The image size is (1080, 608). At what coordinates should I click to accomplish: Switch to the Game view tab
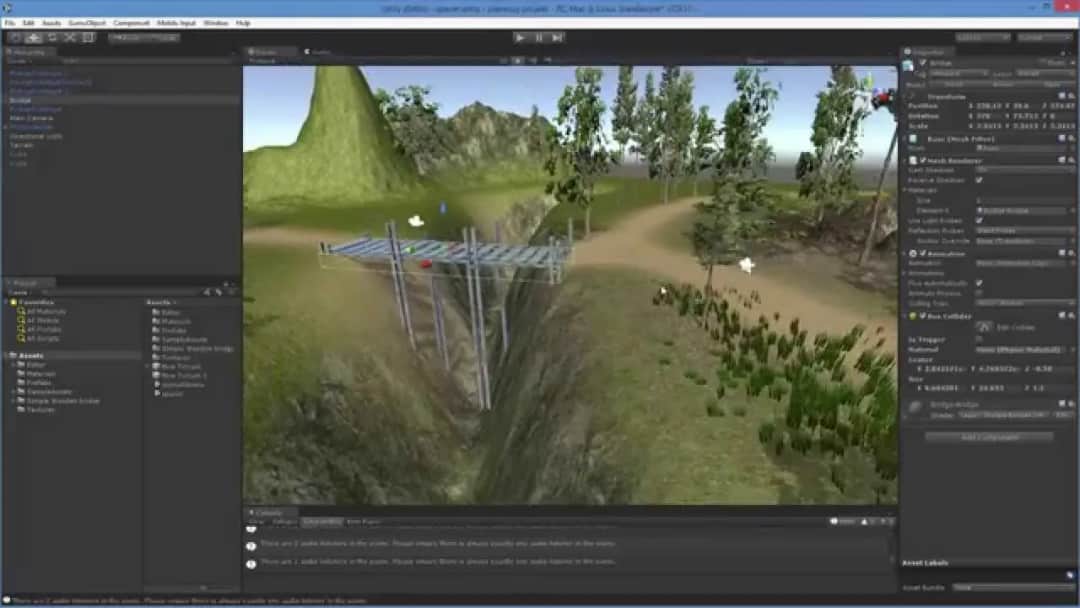click(318, 51)
